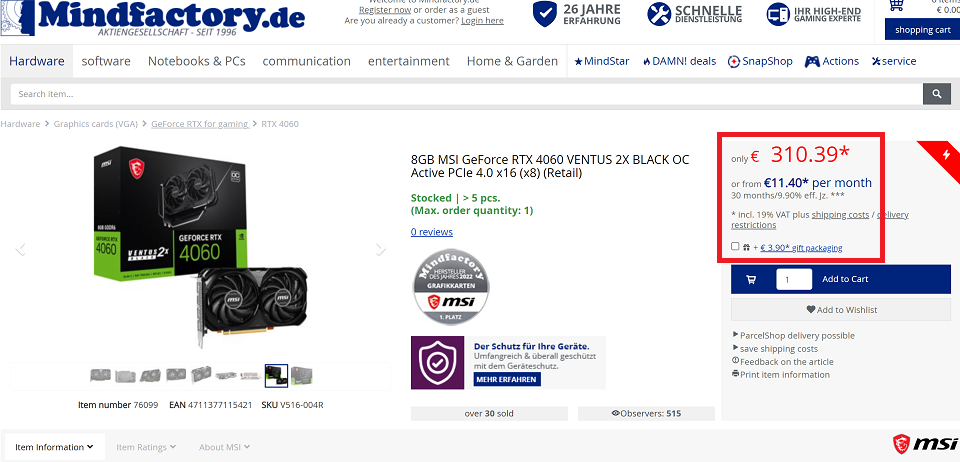Open the entertainment category

pyautogui.click(x=408, y=61)
